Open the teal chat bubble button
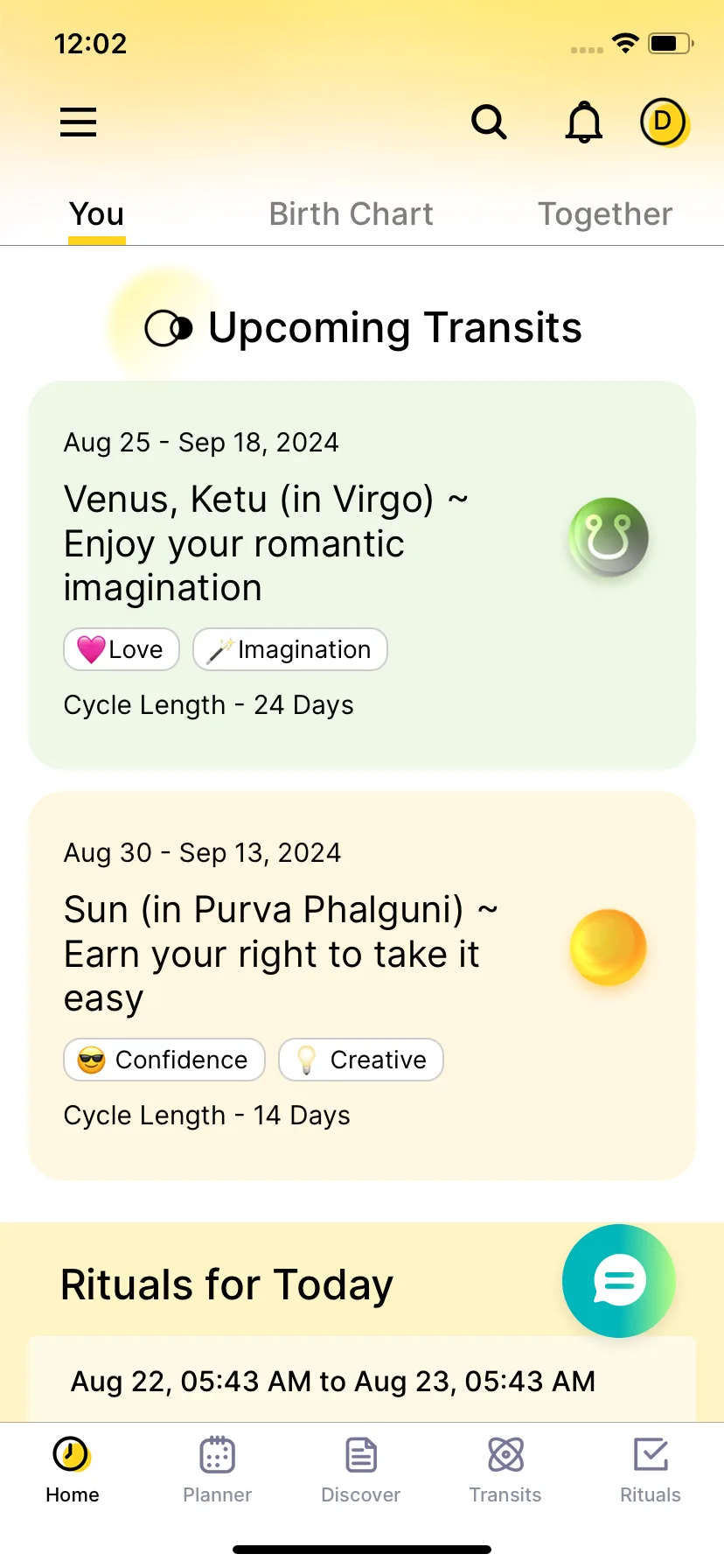The width and height of the screenshot is (724, 1568). 619,1281
